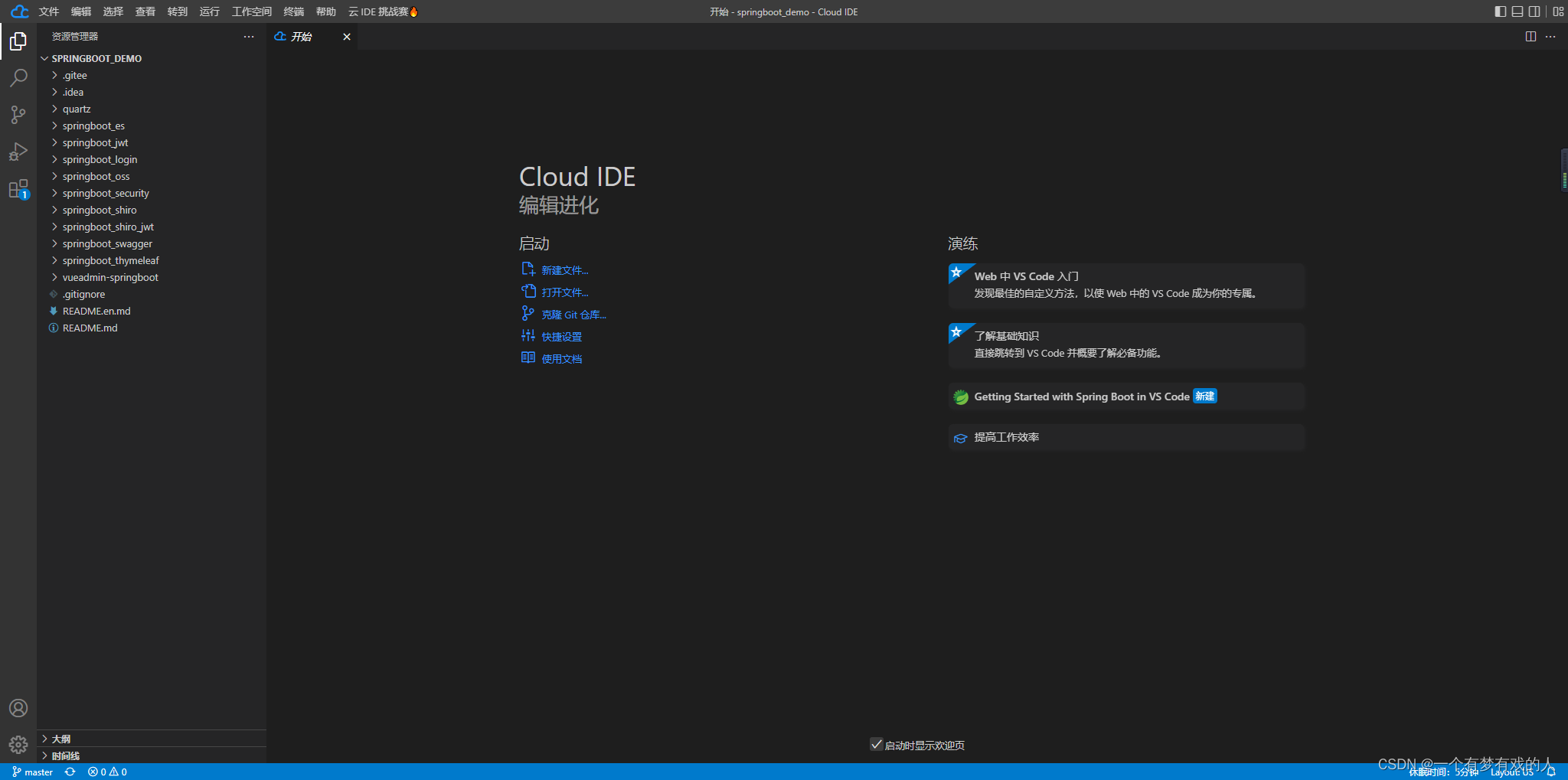Open editor more actions ellipsis
The image size is (1568, 780).
[x=1550, y=37]
